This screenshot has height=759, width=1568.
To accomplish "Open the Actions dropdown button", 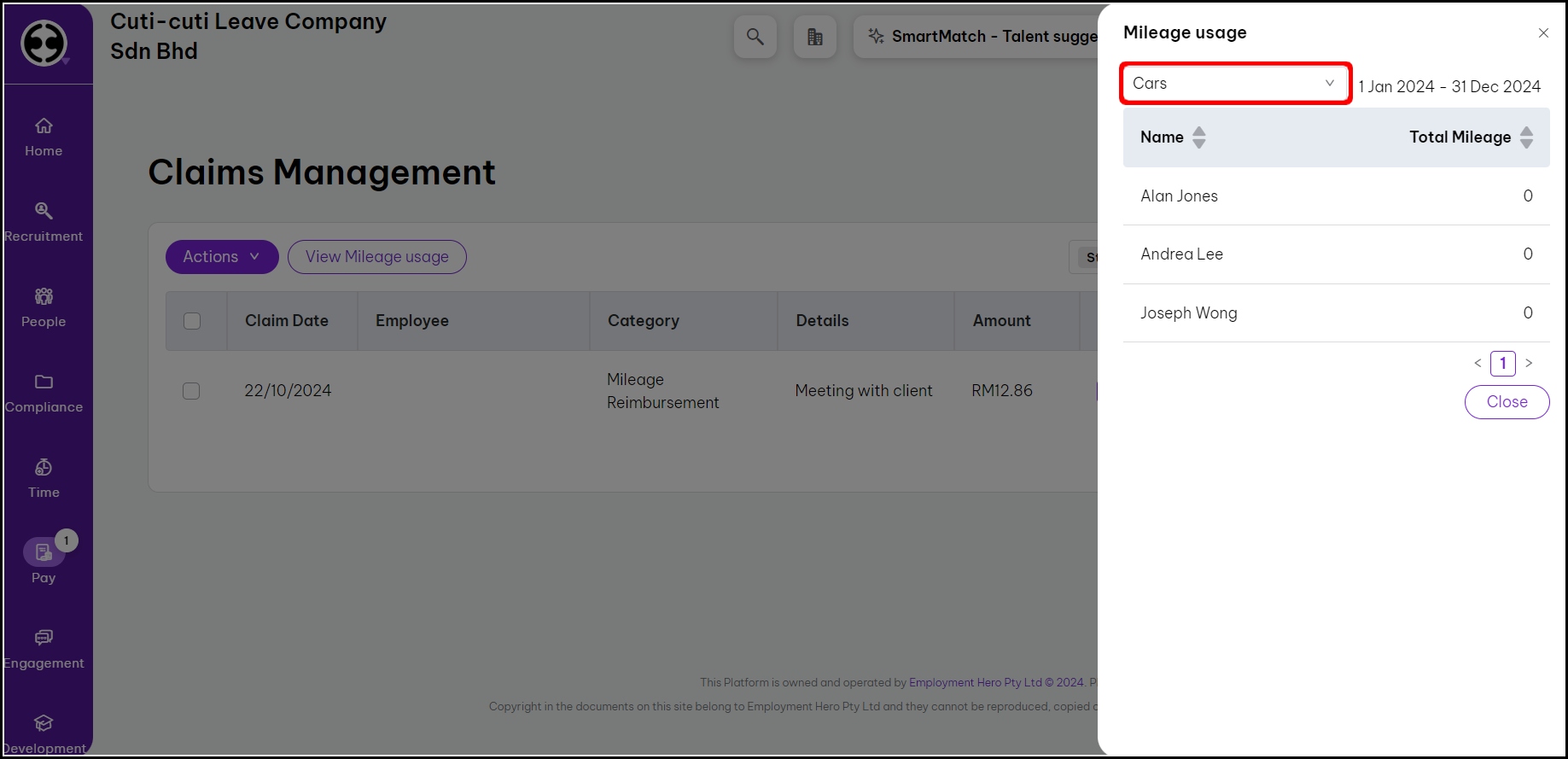I will pyautogui.click(x=222, y=257).
